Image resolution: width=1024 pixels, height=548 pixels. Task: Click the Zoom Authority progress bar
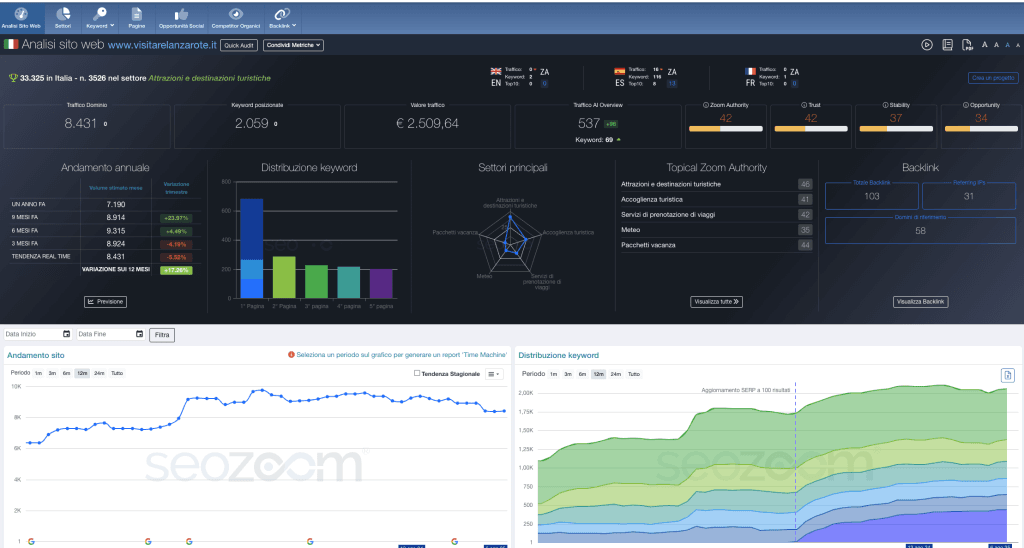(x=726, y=129)
